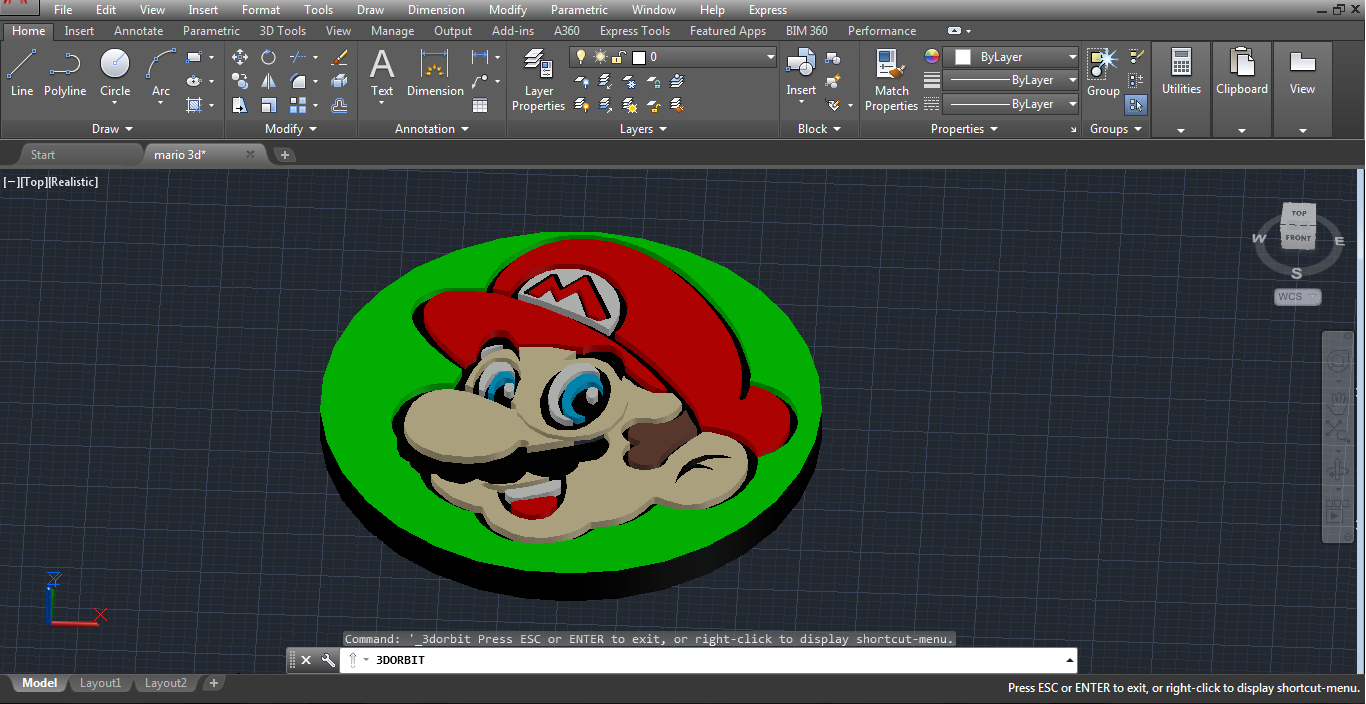1366x704 pixels.
Task: Open the Format menu
Action: pyautogui.click(x=260, y=9)
